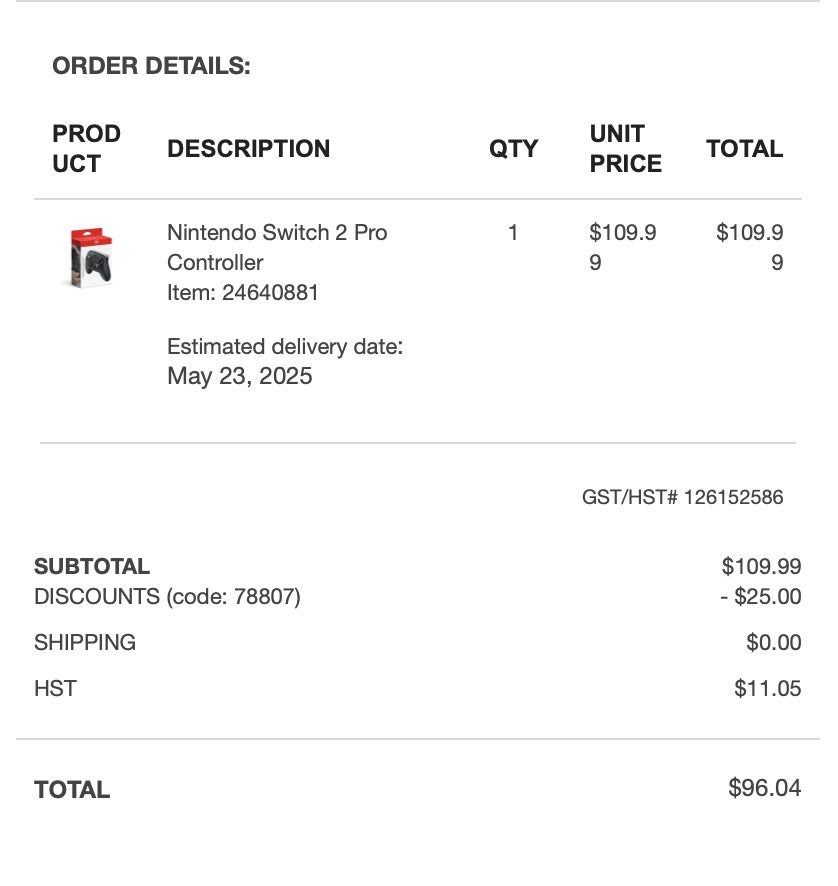Select the HST amount $11.05
This screenshot has height=886, width=838.
click(767, 689)
